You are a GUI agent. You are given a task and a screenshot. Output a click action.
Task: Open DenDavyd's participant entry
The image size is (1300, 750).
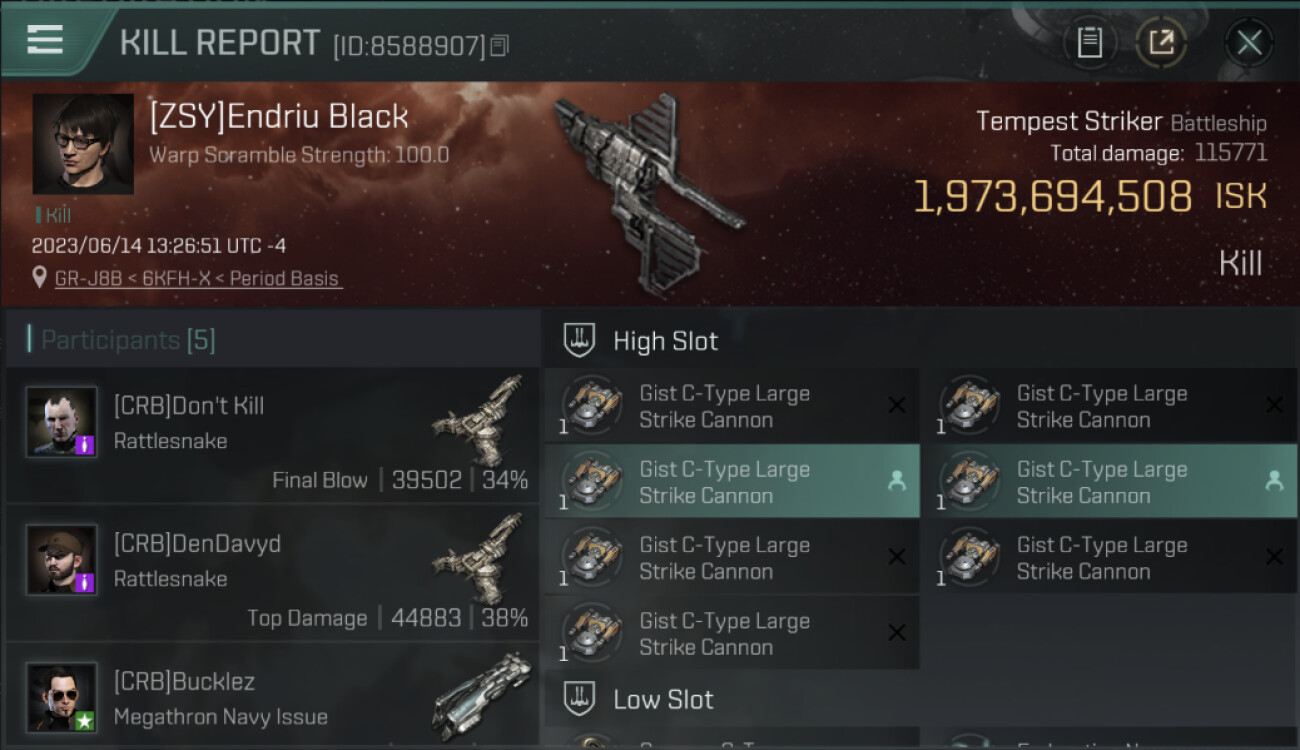(272, 573)
